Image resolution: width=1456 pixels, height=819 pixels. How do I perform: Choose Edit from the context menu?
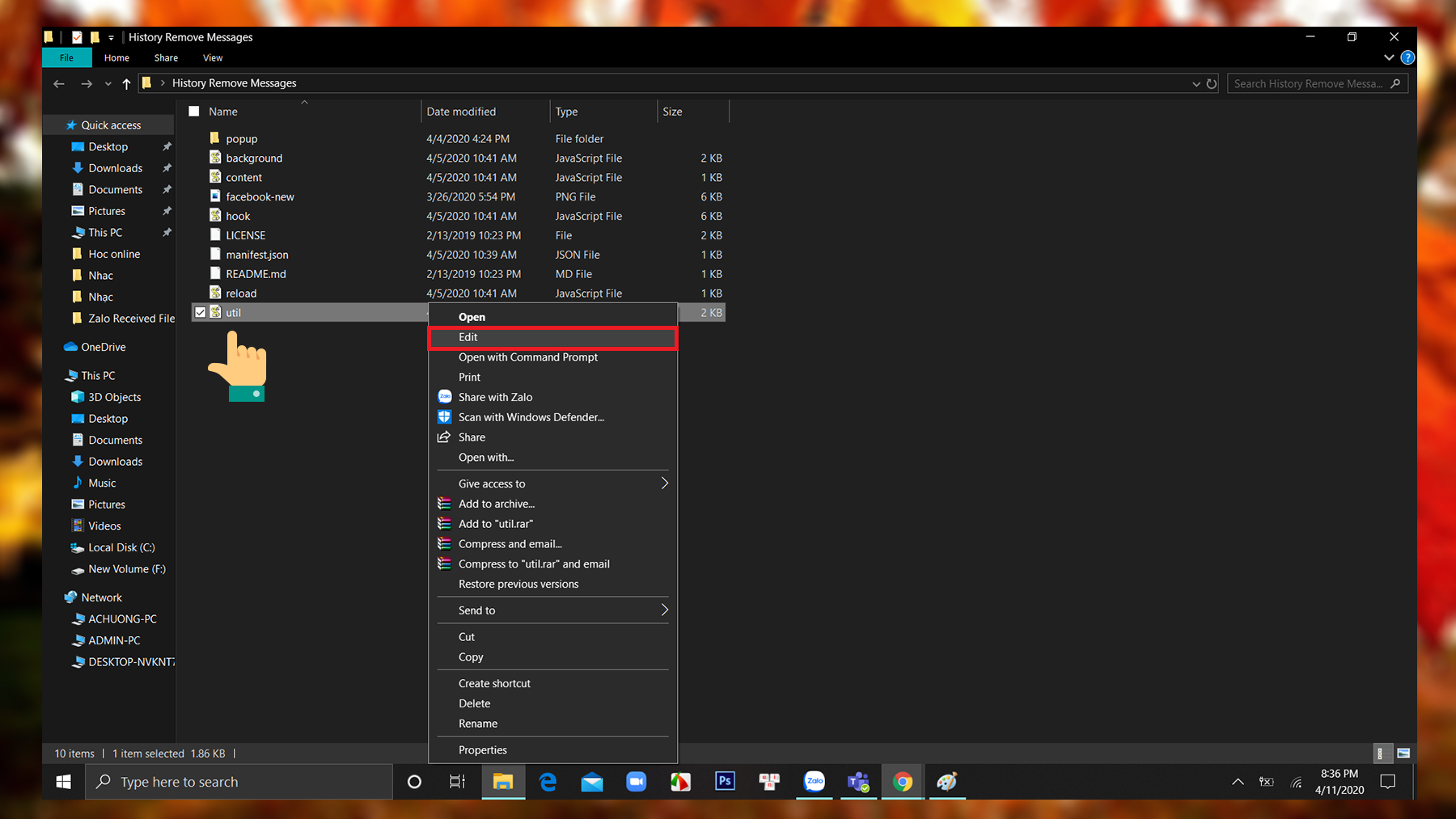point(468,337)
